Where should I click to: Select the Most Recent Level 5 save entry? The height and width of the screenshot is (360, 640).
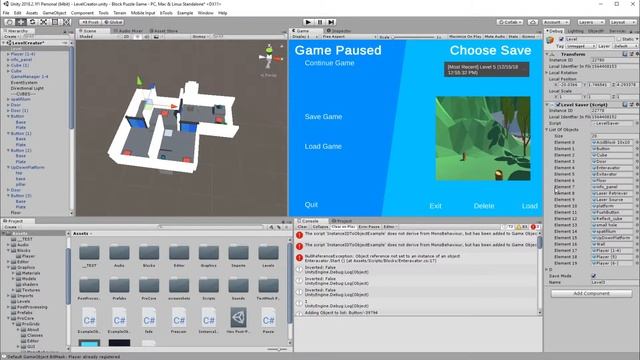pos(487,69)
